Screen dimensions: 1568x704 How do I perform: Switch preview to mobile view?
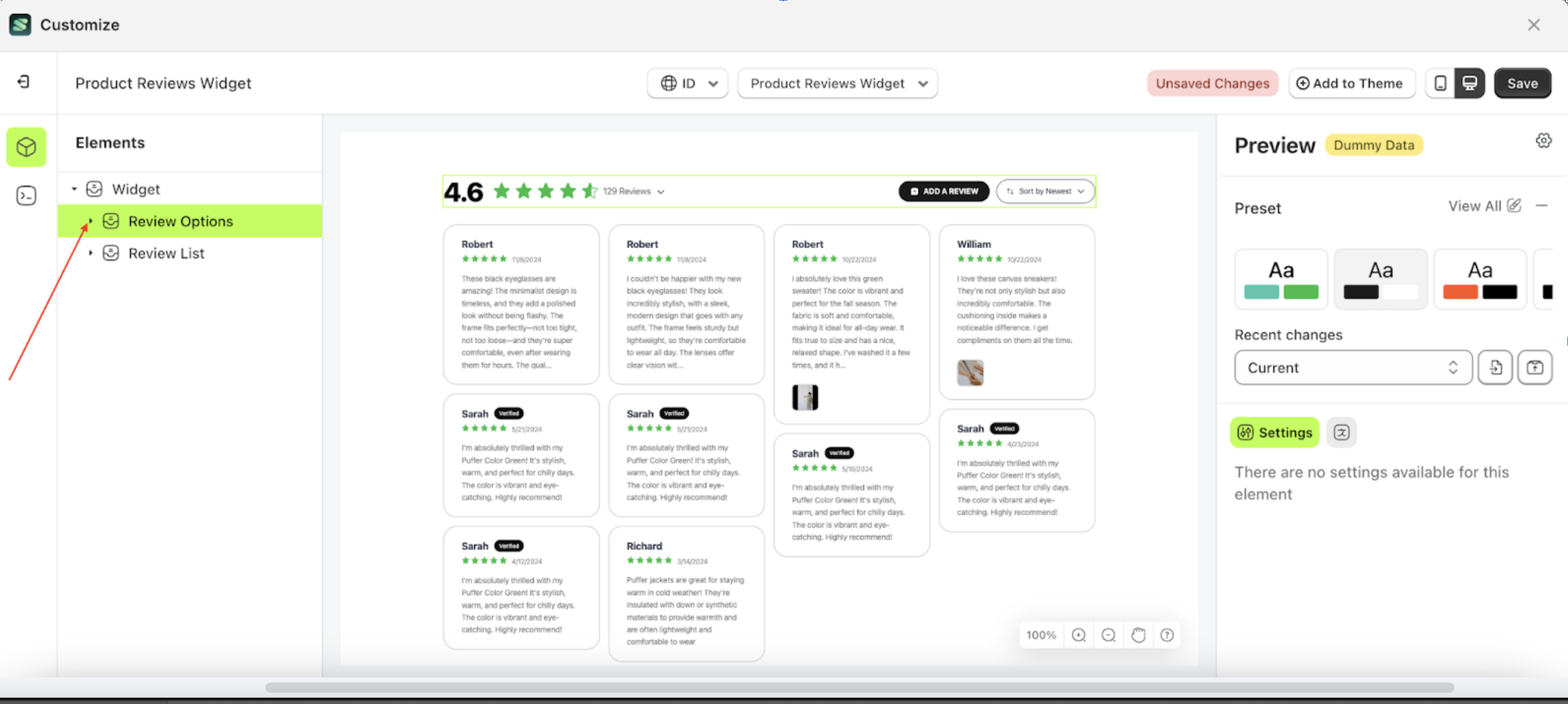(1440, 83)
